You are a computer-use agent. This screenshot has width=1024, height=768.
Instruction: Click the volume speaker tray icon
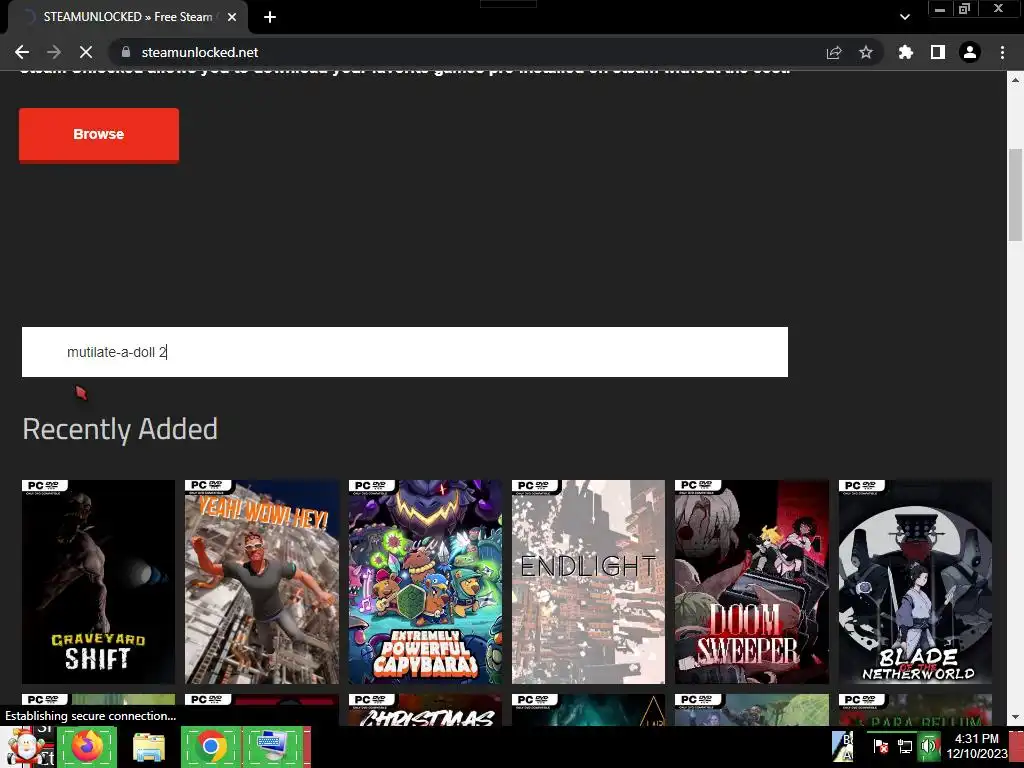928,746
